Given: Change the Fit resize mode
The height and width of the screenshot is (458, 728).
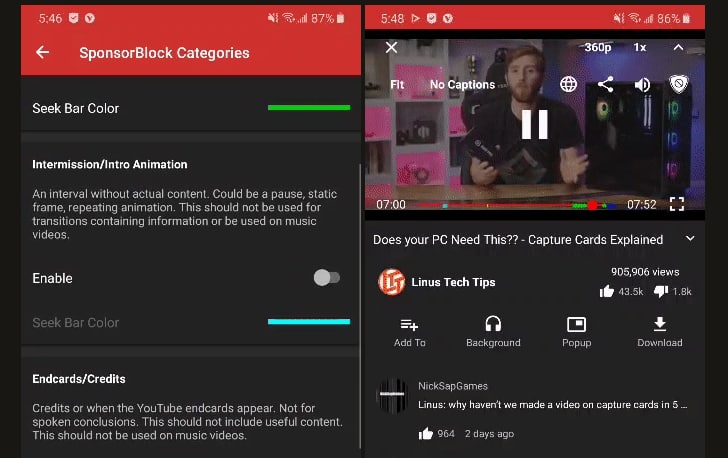Looking at the screenshot, I should point(397,85).
